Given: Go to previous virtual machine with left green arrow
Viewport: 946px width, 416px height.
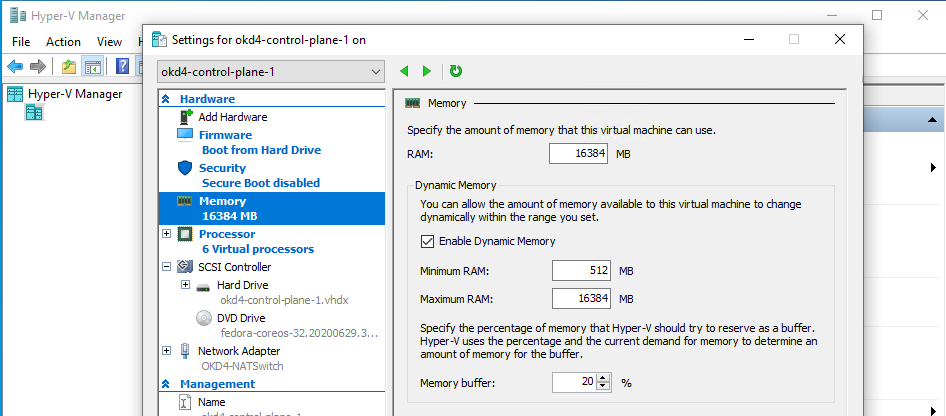Looking at the screenshot, I should pos(404,72).
